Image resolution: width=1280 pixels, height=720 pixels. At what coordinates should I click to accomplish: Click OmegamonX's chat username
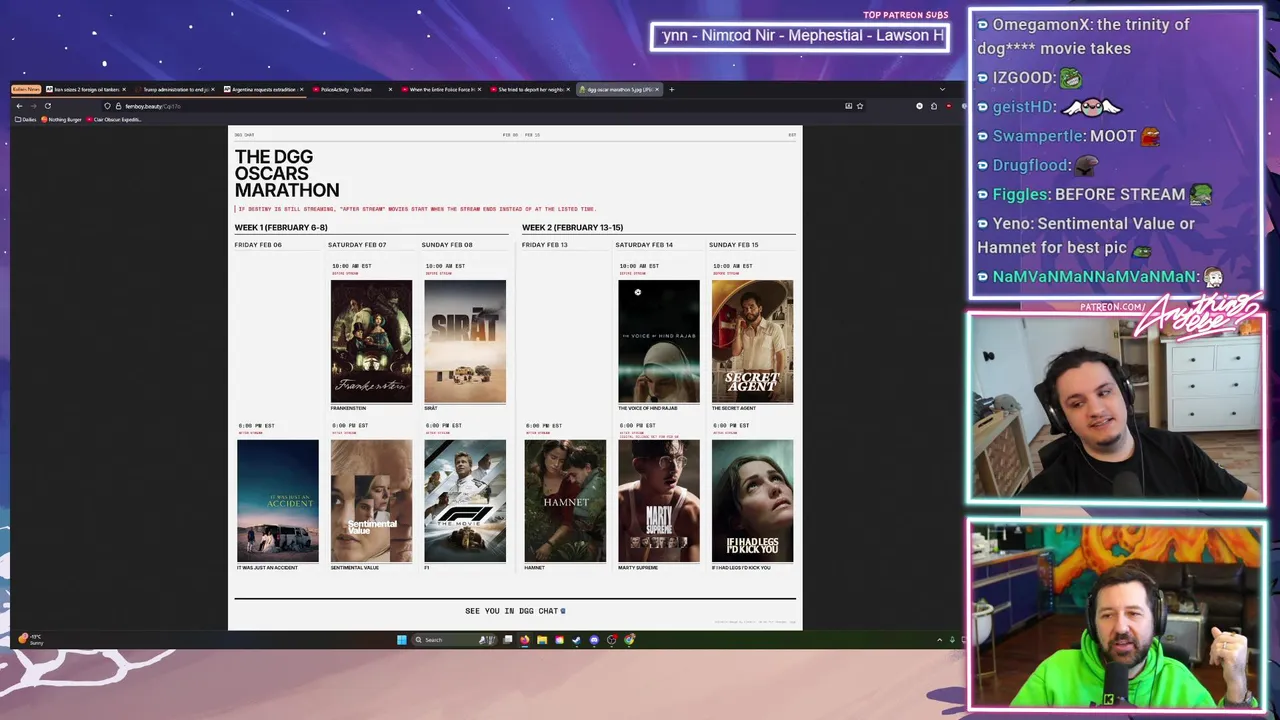tap(1039, 24)
